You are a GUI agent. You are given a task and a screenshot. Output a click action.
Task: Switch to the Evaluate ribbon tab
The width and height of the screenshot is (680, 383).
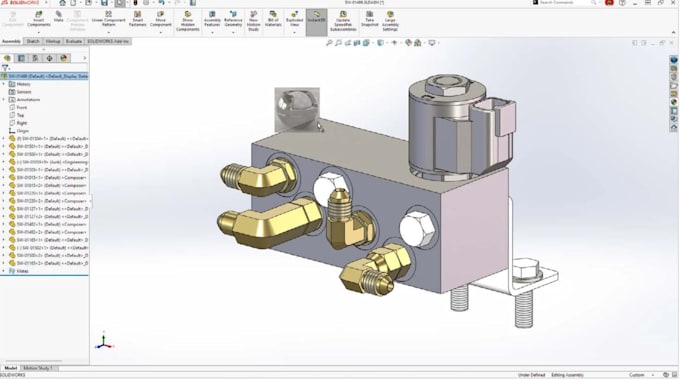(73, 41)
